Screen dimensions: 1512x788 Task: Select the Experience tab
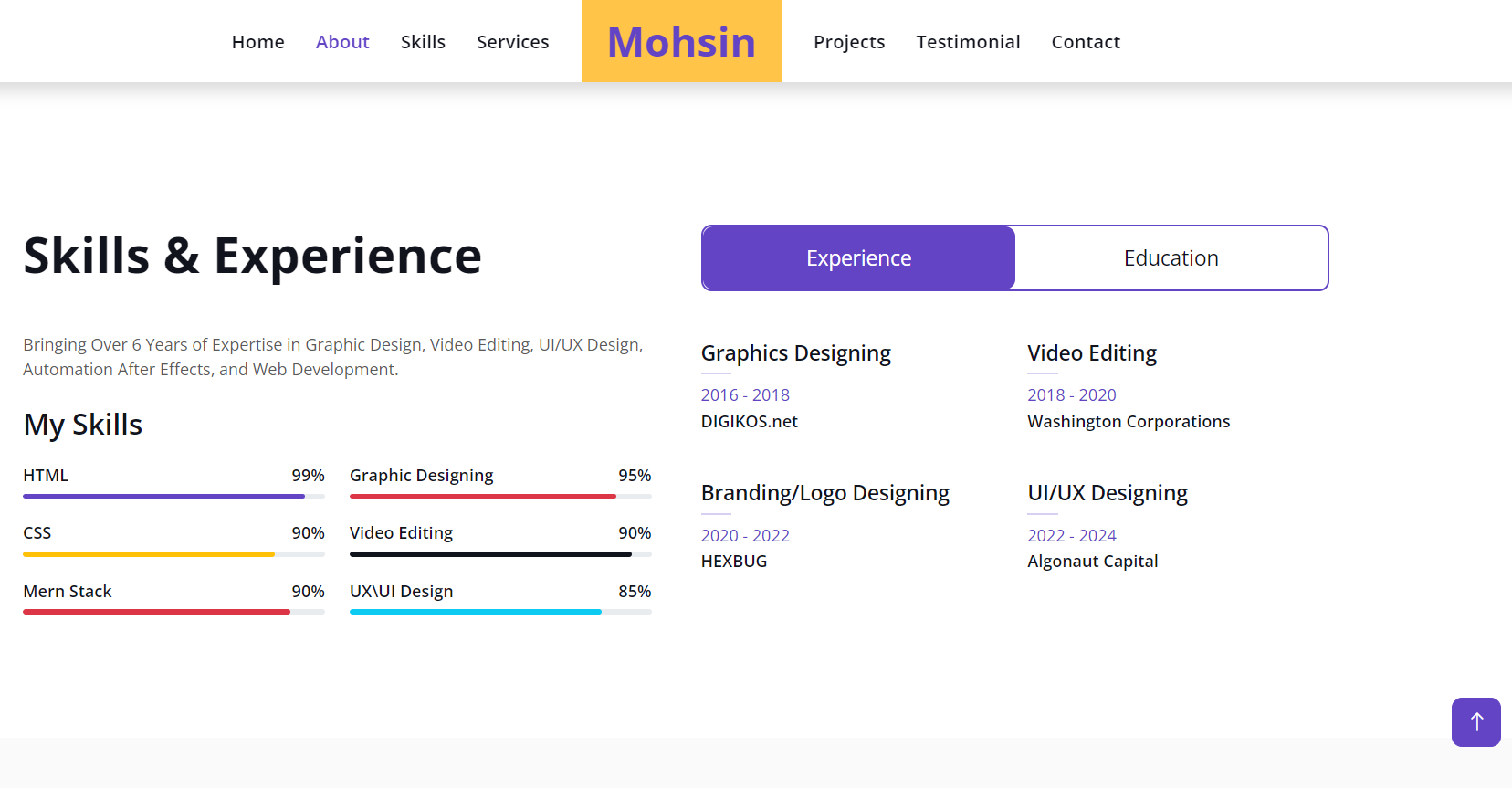[858, 258]
